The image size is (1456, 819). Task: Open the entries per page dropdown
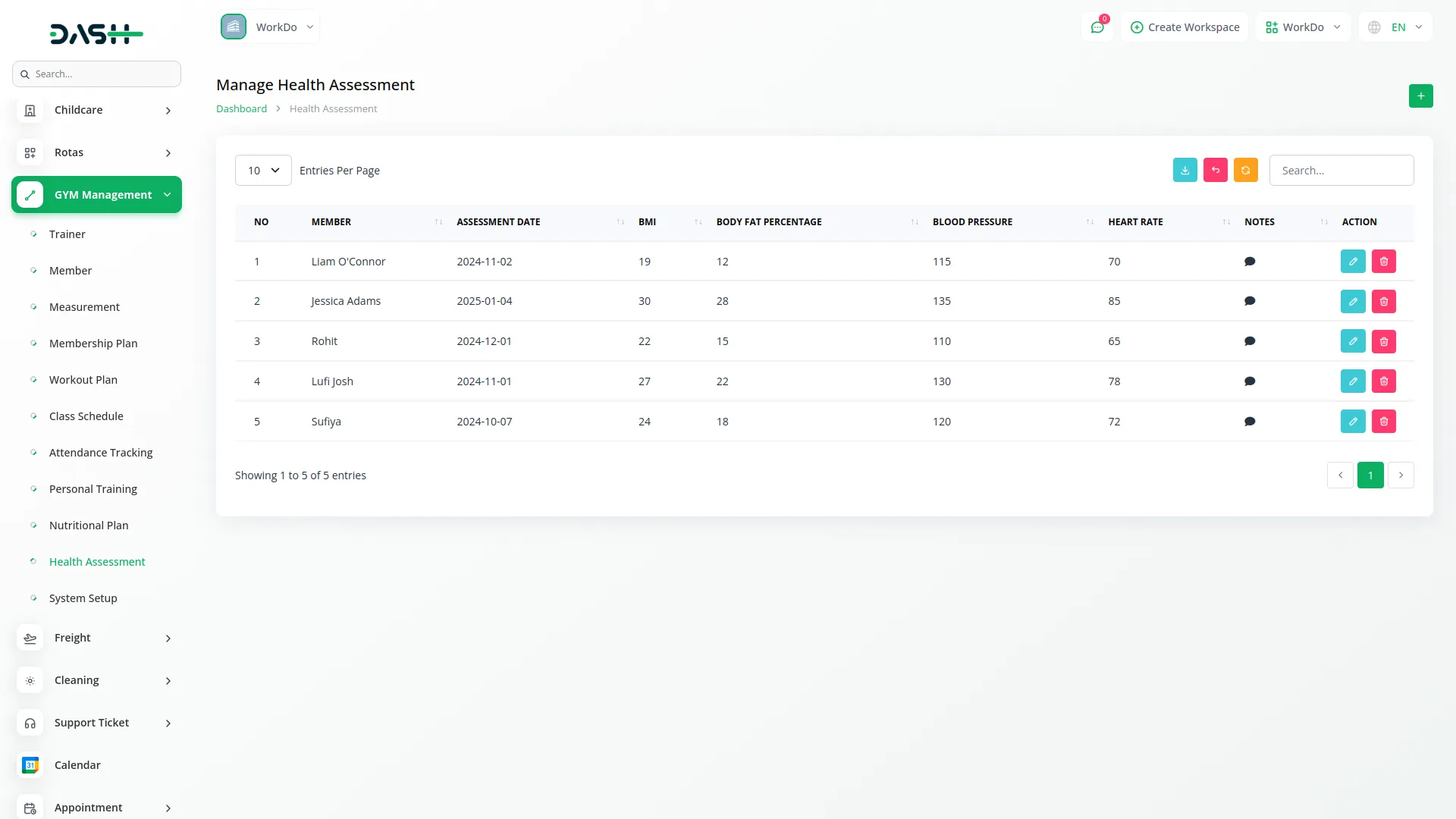coord(263,171)
